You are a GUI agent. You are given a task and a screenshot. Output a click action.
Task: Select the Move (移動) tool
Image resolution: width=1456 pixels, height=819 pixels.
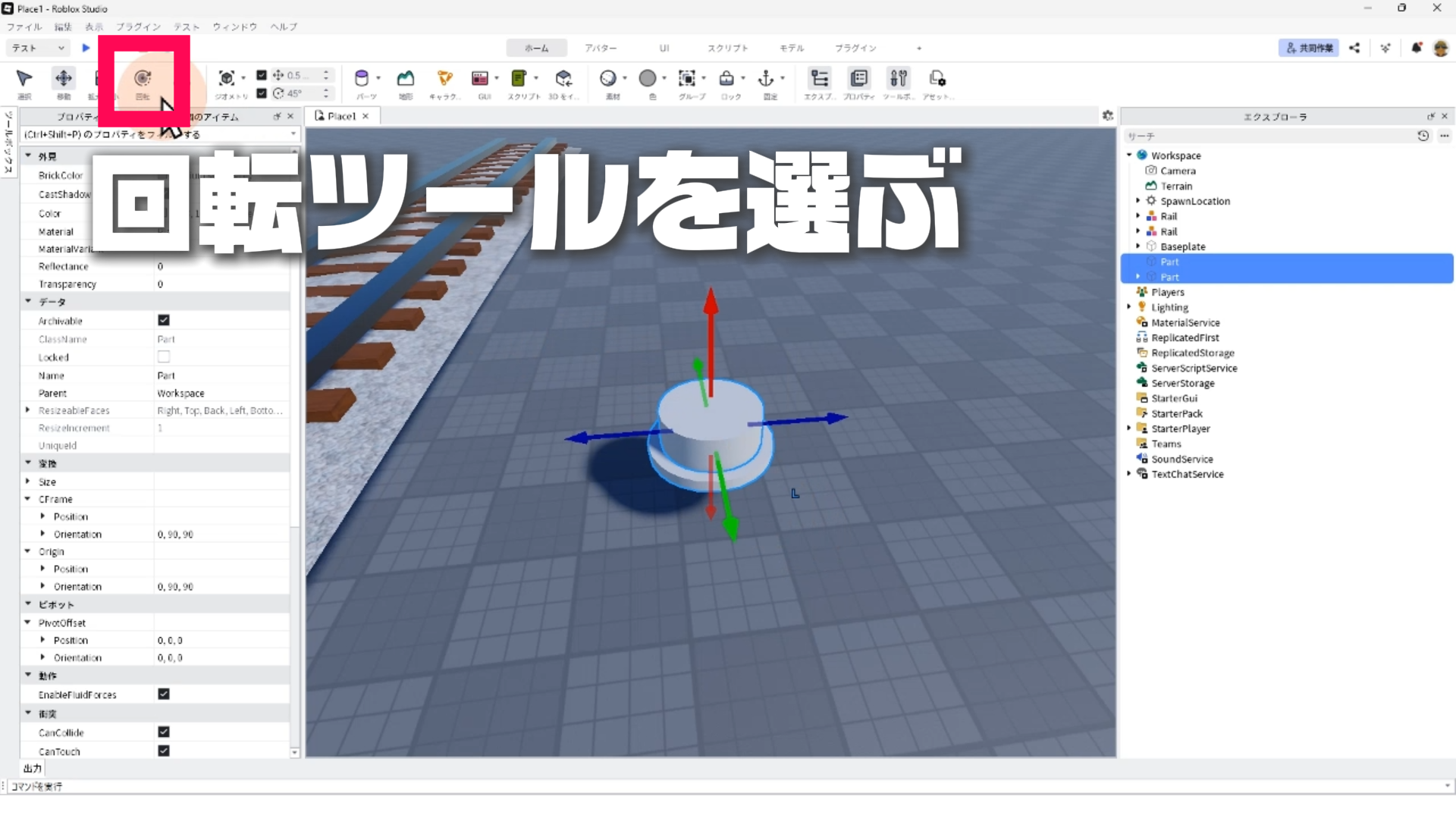tap(64, 79)
